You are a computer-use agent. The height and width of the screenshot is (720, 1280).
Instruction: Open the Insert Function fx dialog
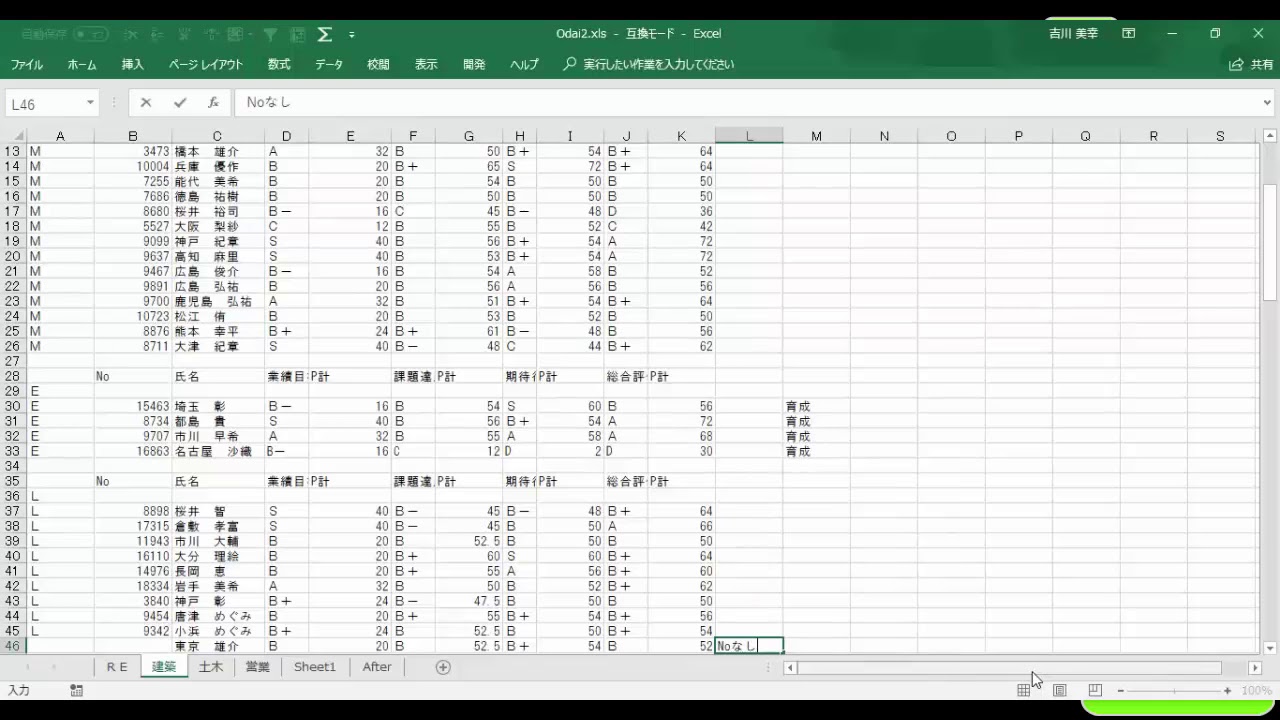tap(213, 102)
